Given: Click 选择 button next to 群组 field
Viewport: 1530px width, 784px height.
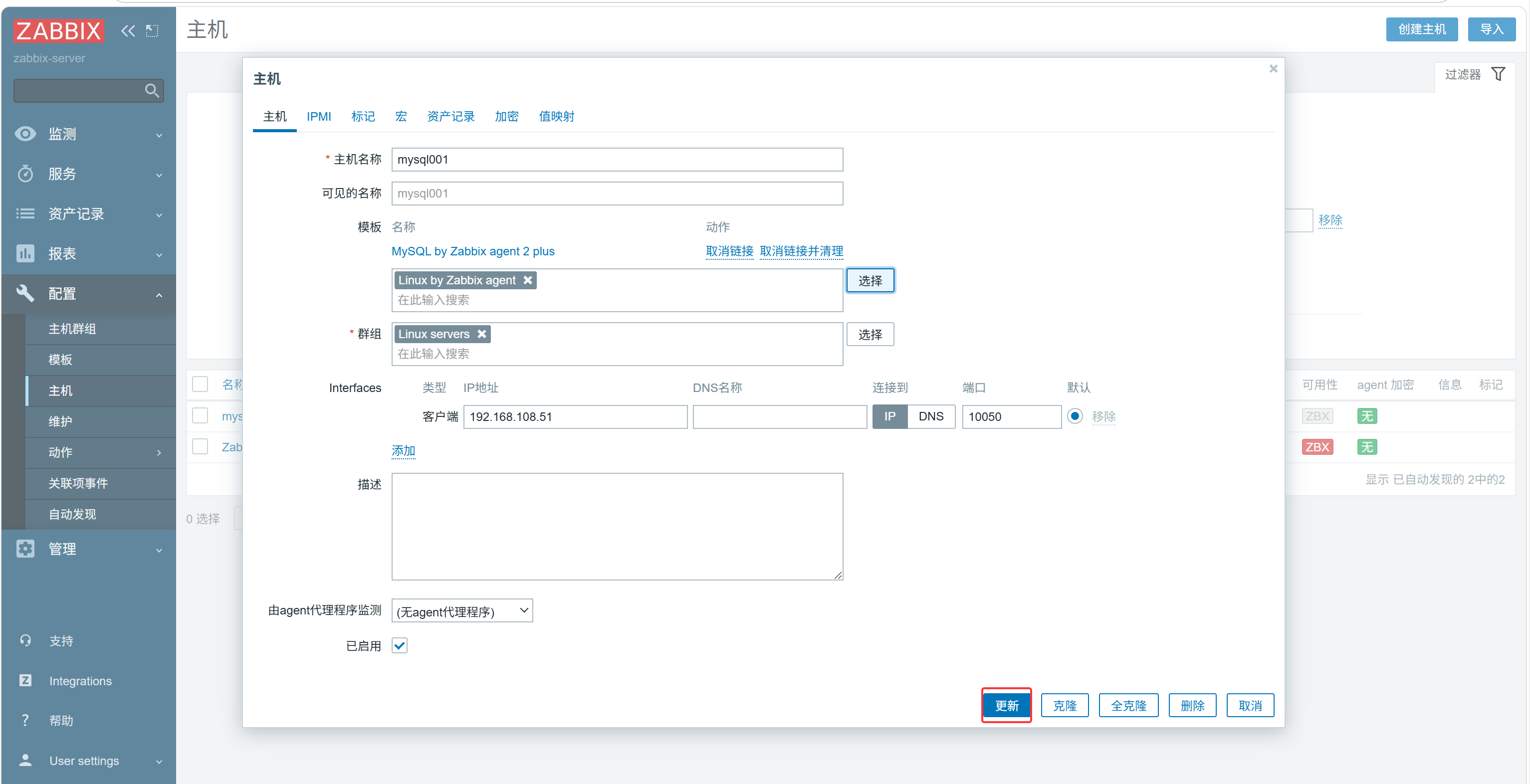Looking at the screenshot, I should [x=870, y=334].
